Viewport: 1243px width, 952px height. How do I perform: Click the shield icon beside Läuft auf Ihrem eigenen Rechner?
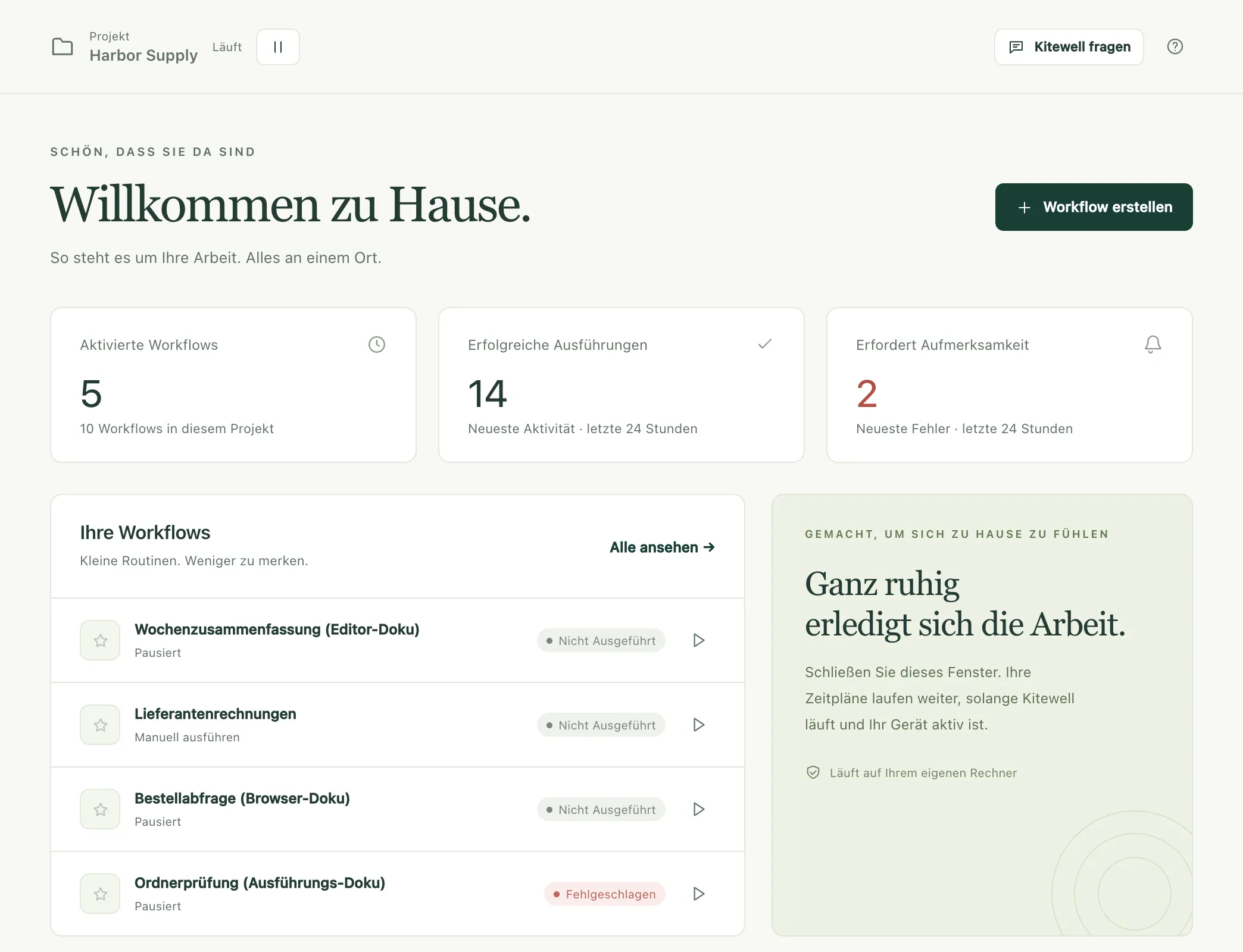(813, 772)
